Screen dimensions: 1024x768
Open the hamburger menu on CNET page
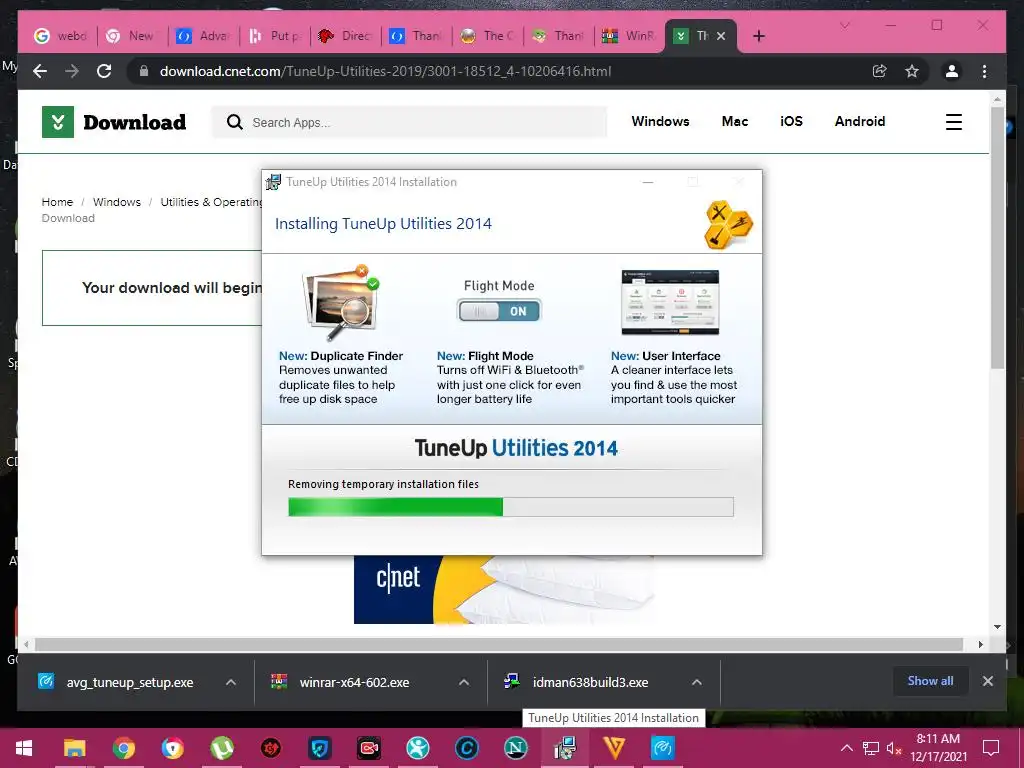tap(953, 122)
